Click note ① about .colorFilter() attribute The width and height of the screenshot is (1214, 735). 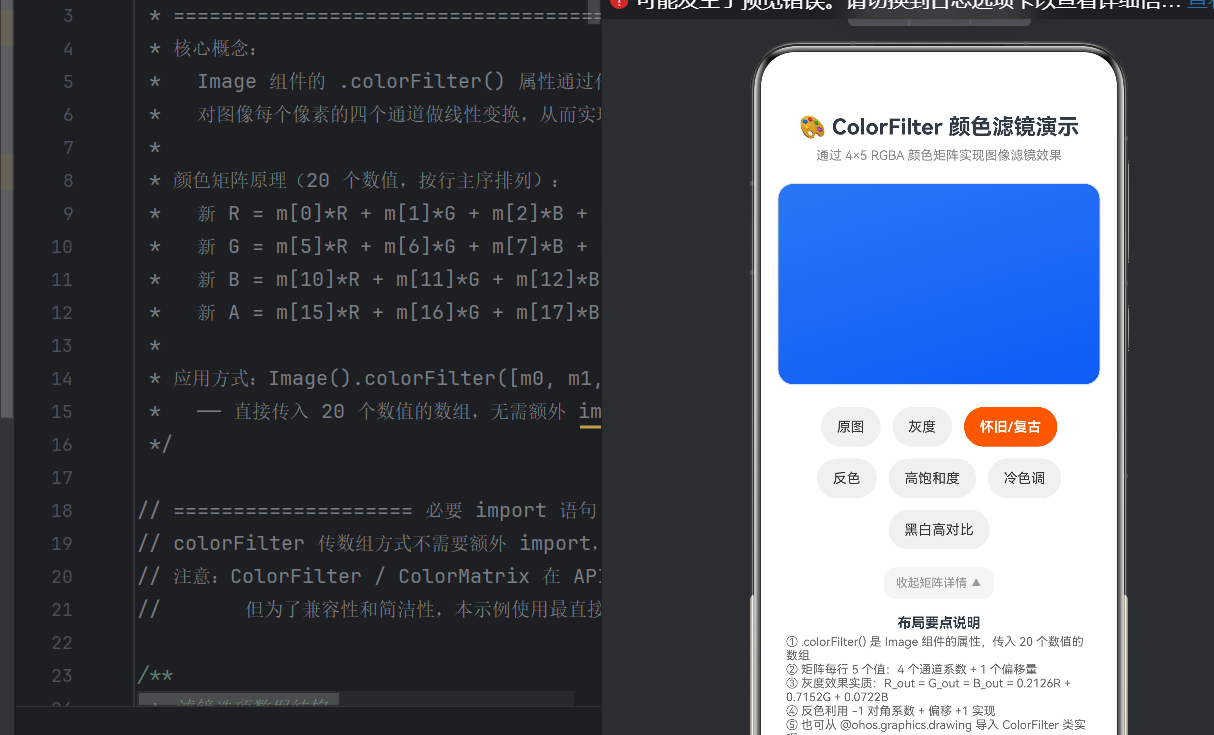click(x=935, y=648)
